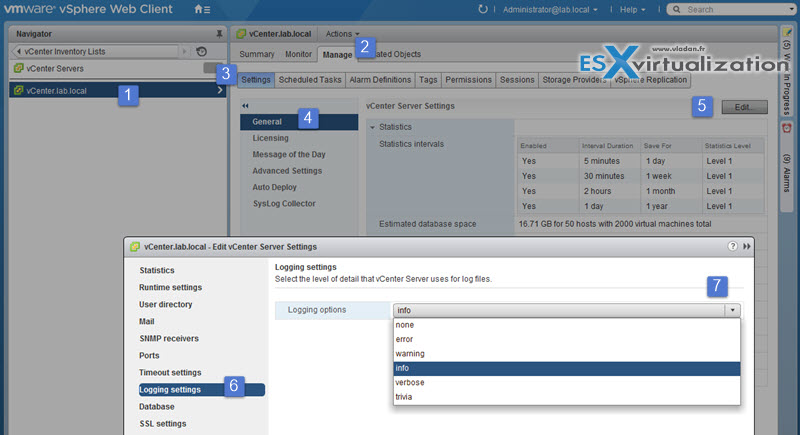The image size is (800, 435).
Task: Select Database in the dialog
Action: pos(157,407)
